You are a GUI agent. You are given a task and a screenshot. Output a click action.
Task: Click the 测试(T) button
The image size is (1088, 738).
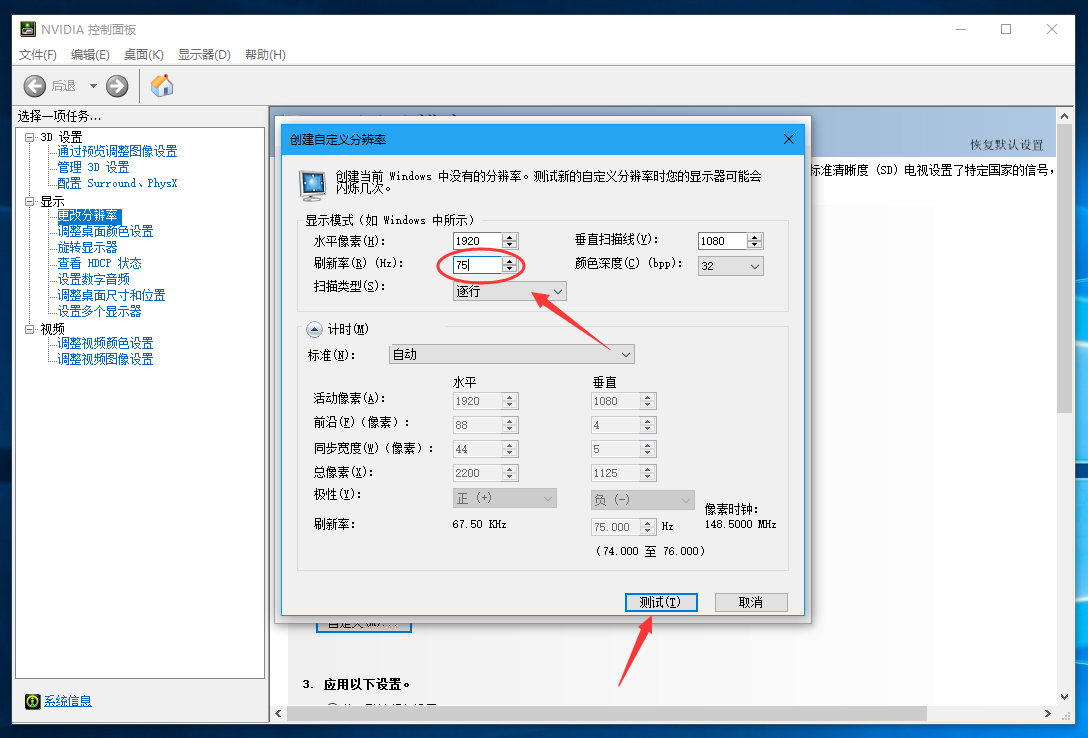pos(661,602)
